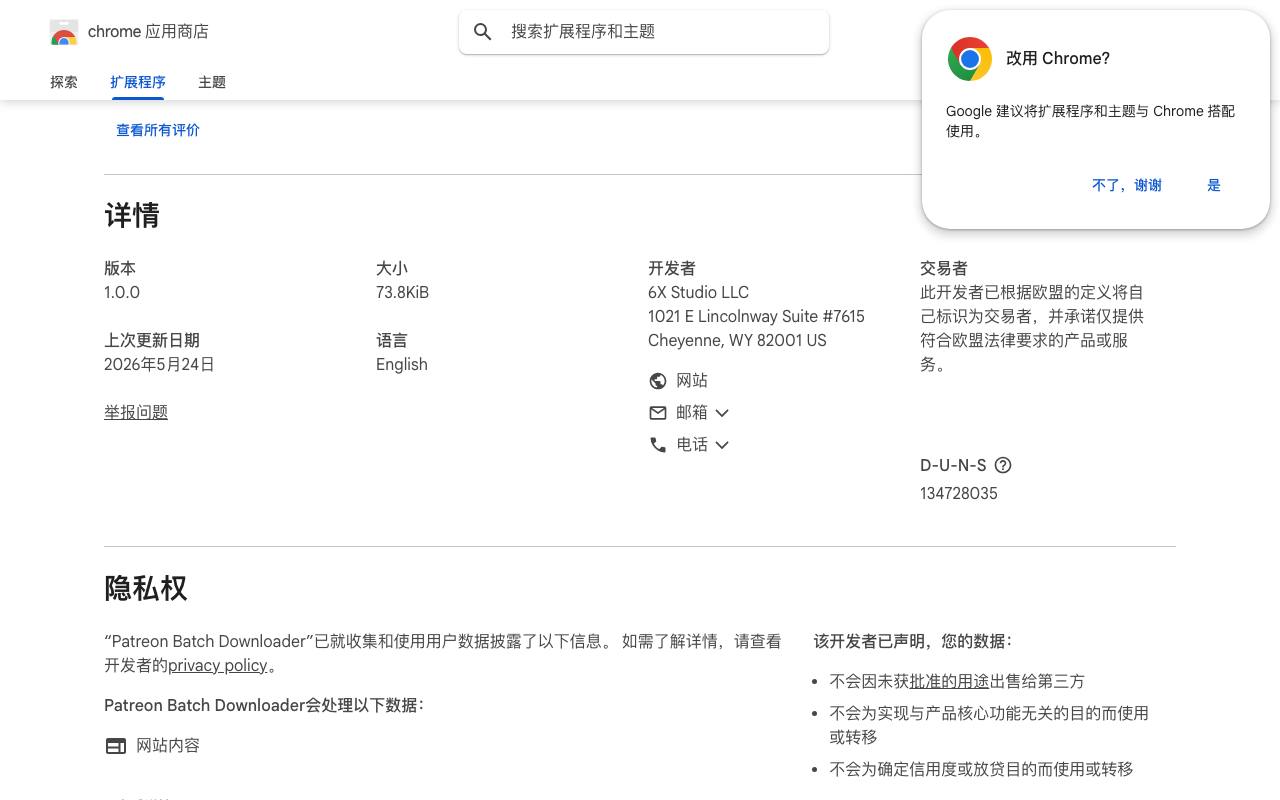Click the 网站内容 data type icon

pyautogui.click(x=116, y=746)
